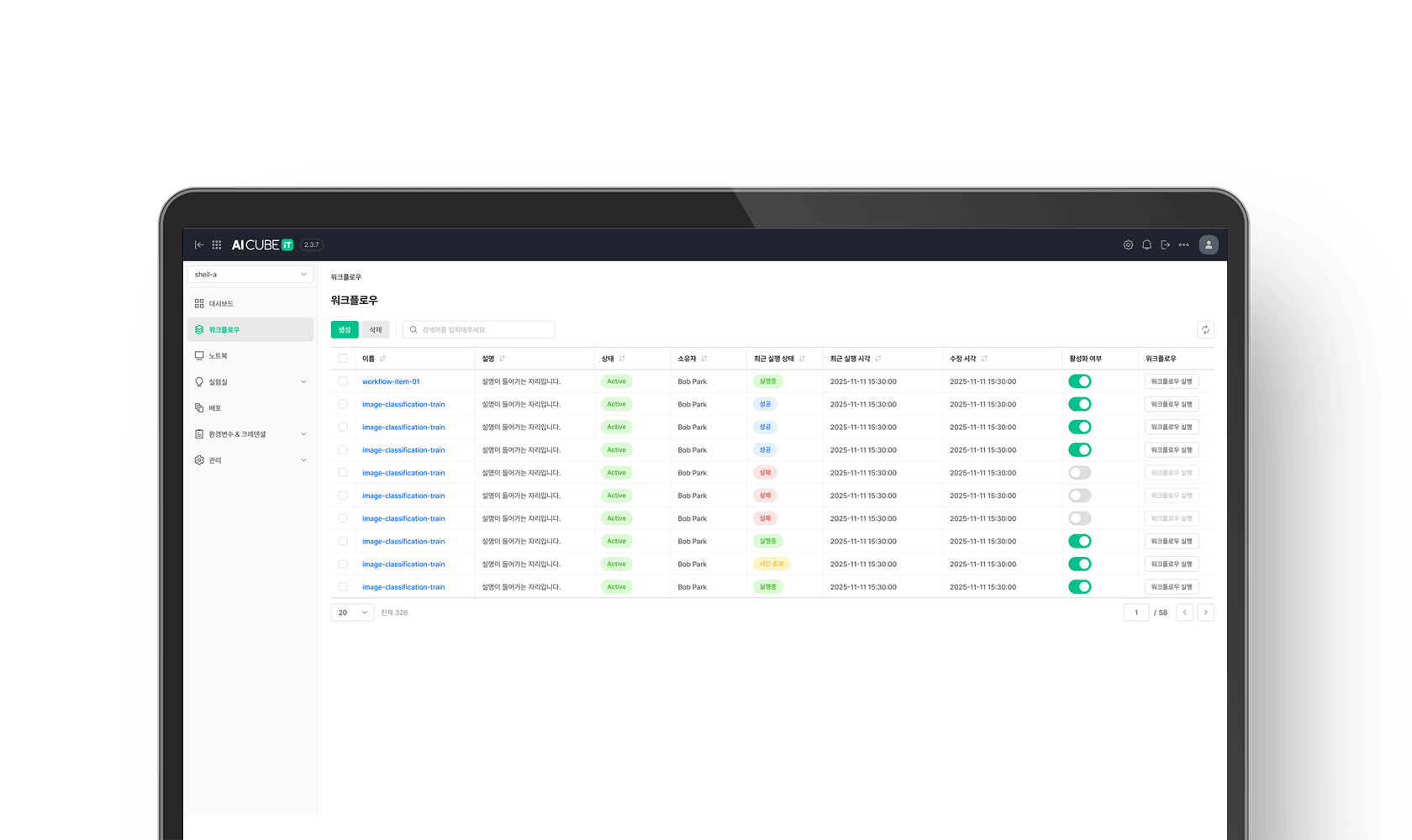Image resolution: width=1412 pixels, height=840 pixels.
Task: Open the workflow-item-01 link
Action: point(391,381)
